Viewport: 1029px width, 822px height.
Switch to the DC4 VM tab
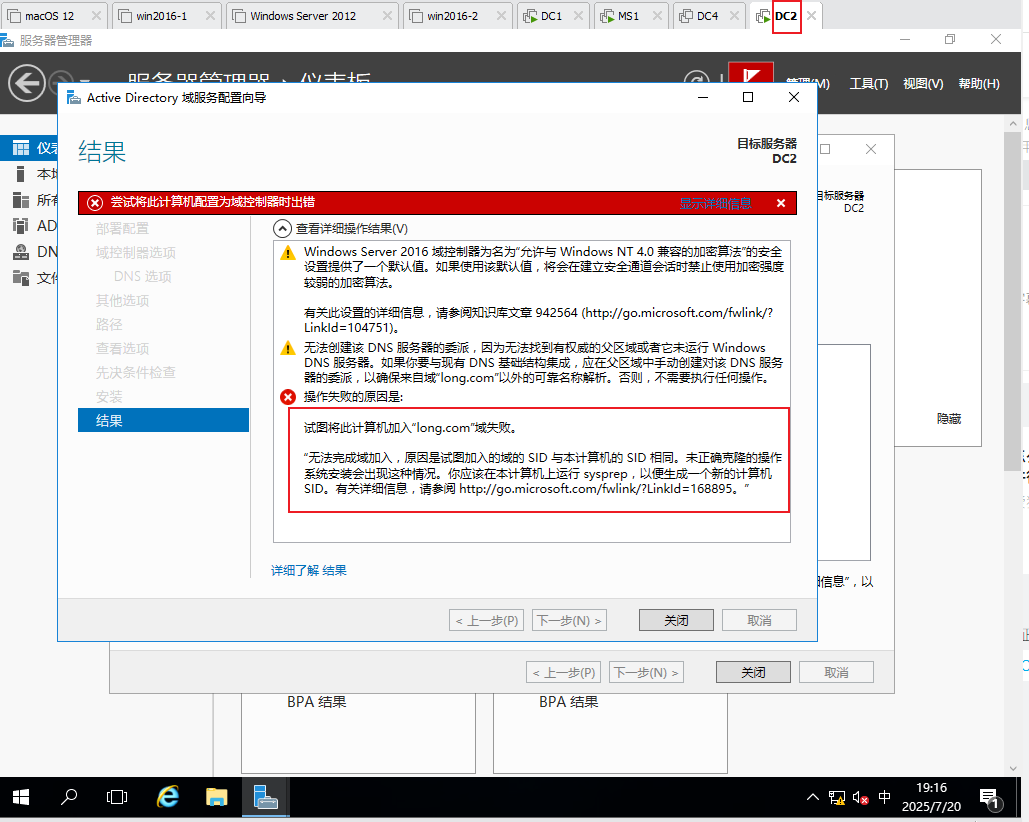pos(707,16)
